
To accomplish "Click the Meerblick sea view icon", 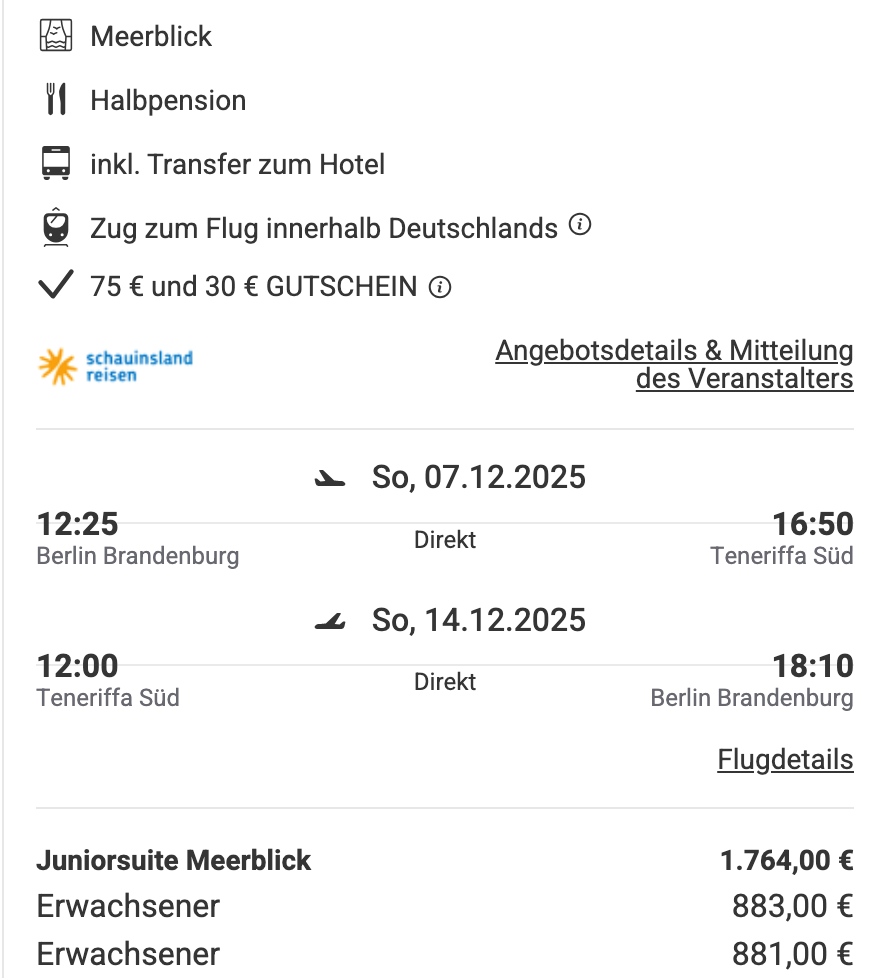I will click(56, 36).
